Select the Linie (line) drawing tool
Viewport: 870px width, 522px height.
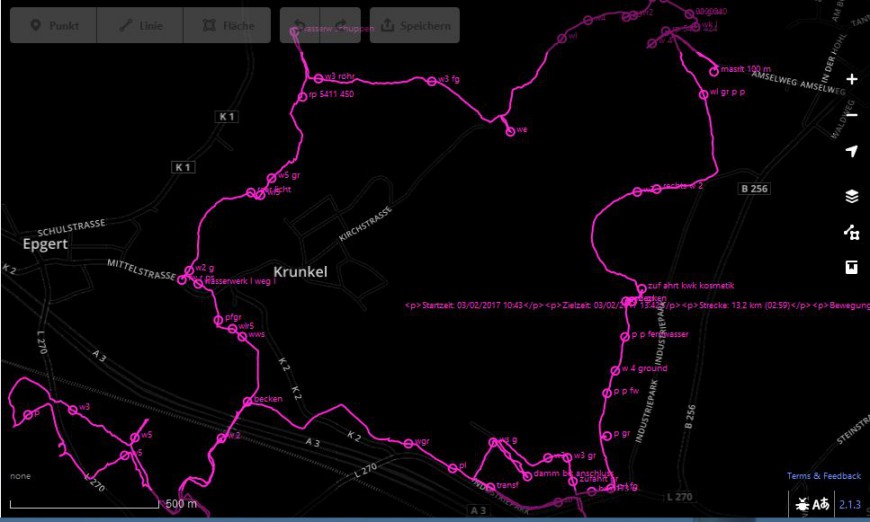140,25
